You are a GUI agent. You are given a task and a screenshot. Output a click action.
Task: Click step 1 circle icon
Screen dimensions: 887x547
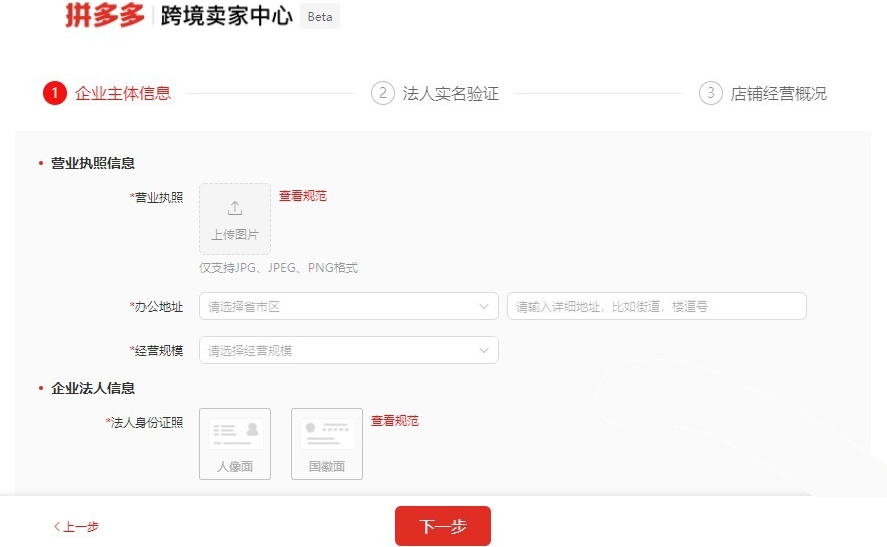click(x=54, y=93)
